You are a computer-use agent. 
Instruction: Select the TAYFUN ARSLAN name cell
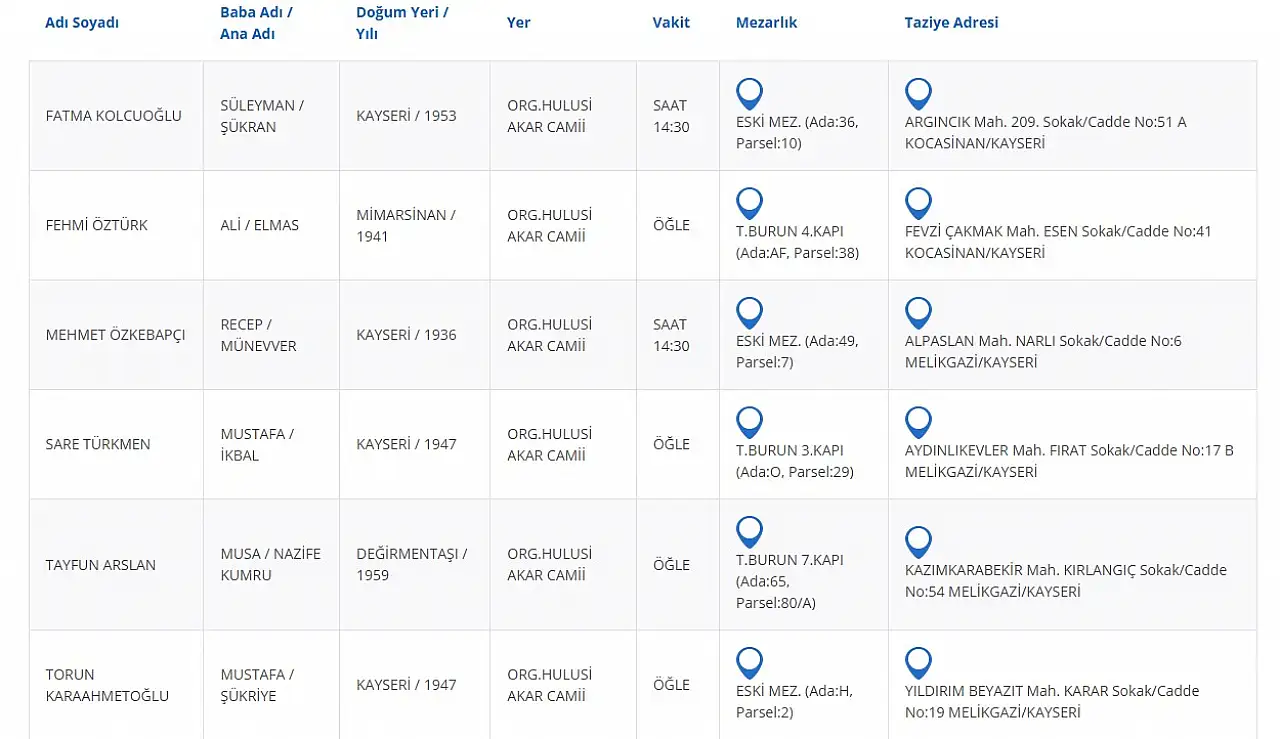pos(101,565)
